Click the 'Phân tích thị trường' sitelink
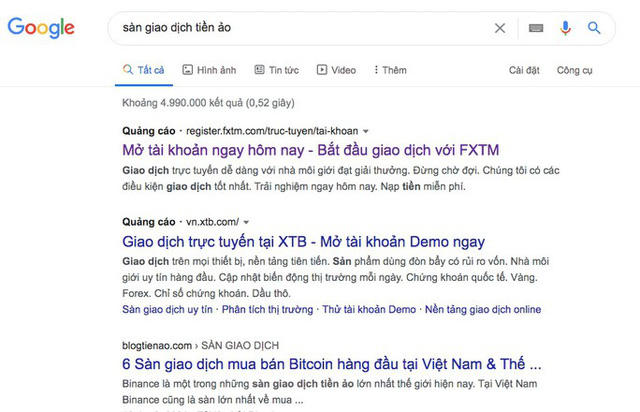 point(267,310)
